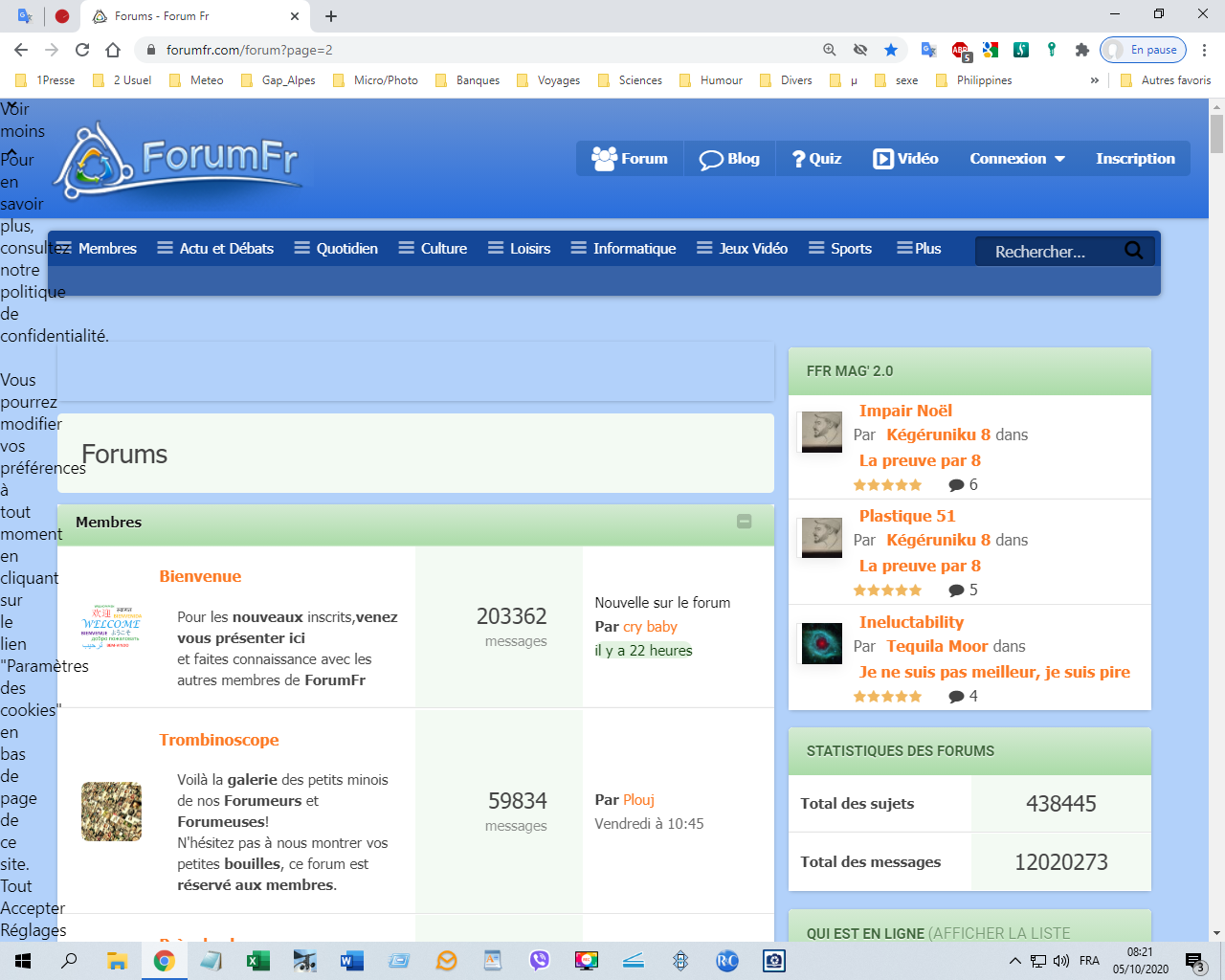The height and width of the screenshot is (980, 1225).
Task: Reload the ForumFr page
Action: coord(82,50)
